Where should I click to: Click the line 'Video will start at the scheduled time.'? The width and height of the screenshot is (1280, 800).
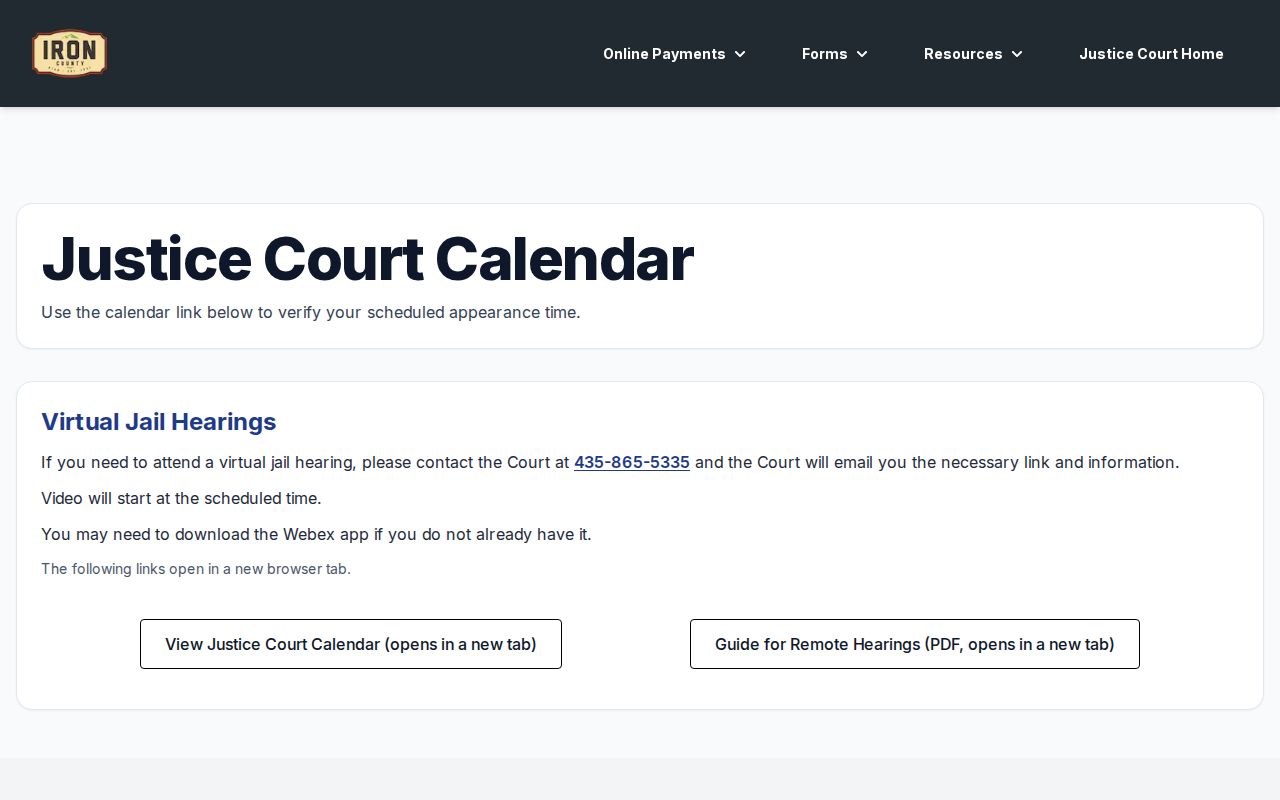(181, 498)
